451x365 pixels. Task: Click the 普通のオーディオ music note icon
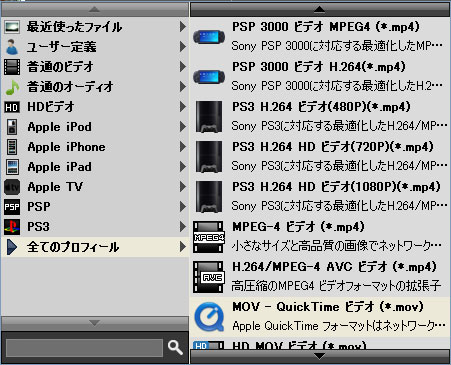pyautogui.click(x=12, y=87)
